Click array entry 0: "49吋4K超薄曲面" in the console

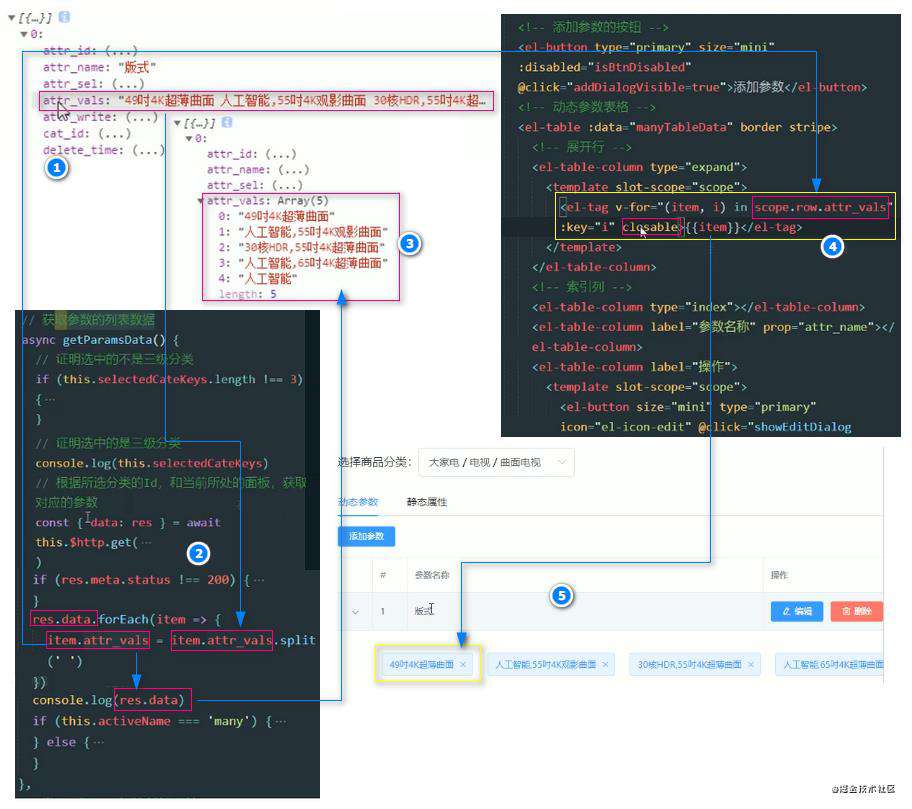click(277, 216)
